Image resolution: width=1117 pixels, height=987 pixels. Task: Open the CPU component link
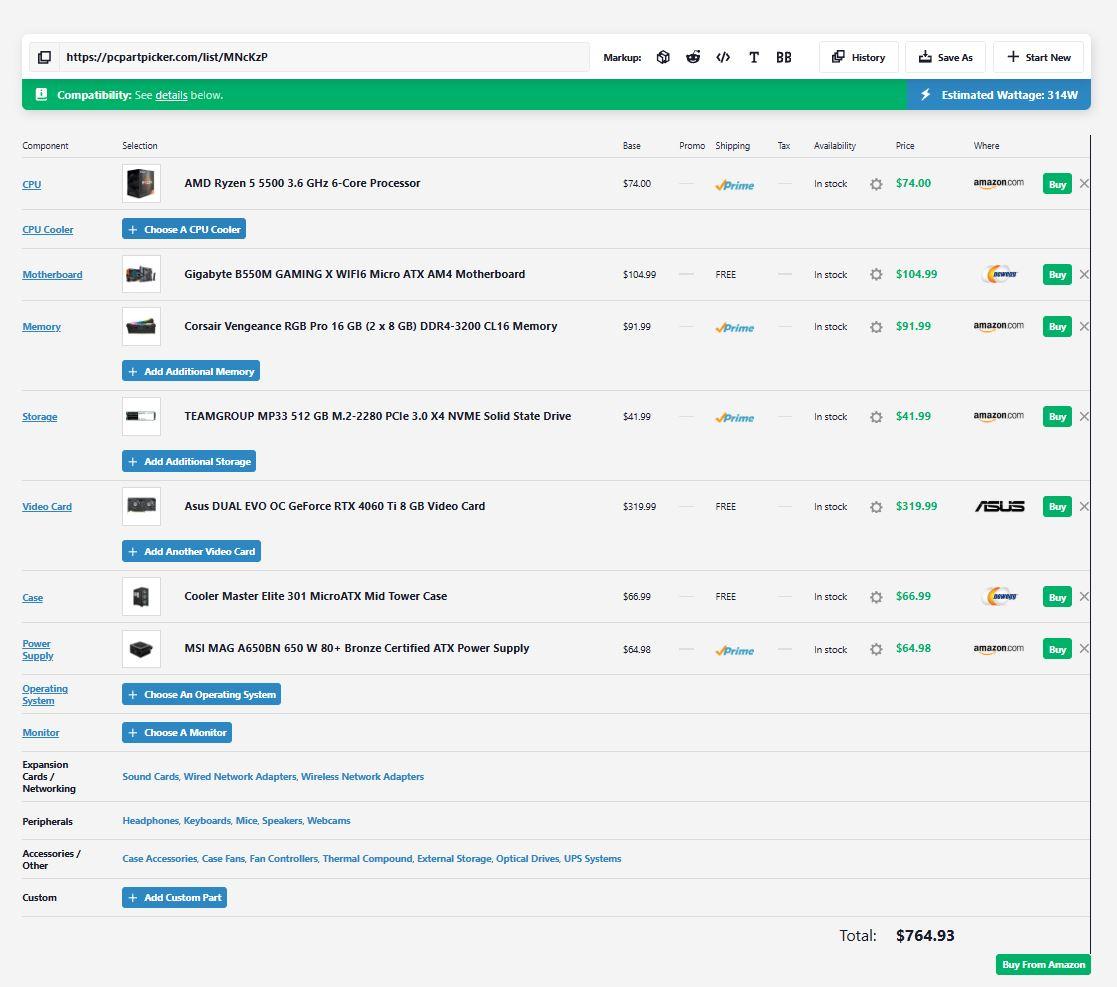tap(31, 184)
